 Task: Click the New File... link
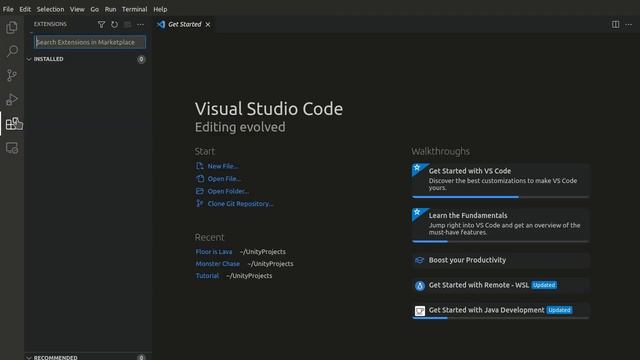tap(223, 166)
